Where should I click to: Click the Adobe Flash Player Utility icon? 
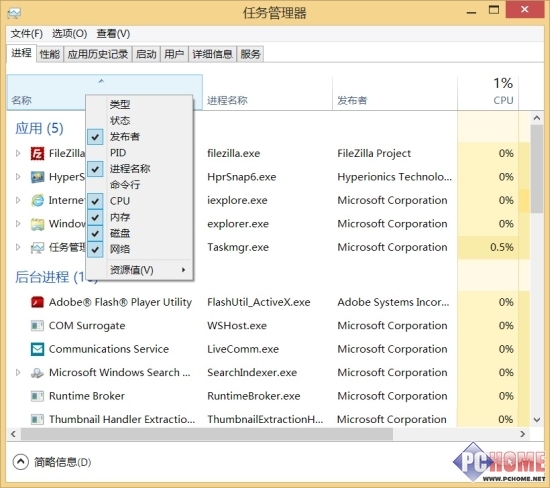pyautogui.click(x=37, y=302)
